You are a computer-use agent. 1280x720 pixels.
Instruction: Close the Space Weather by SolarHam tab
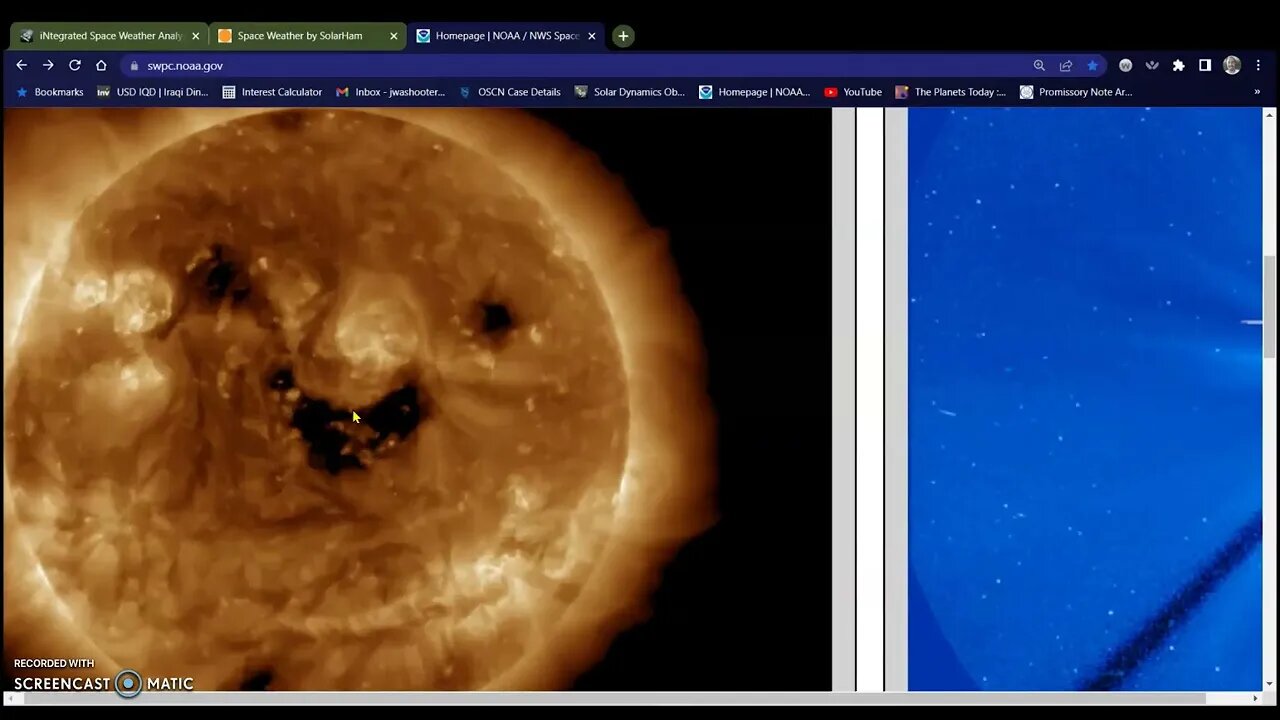coord(393,36)
